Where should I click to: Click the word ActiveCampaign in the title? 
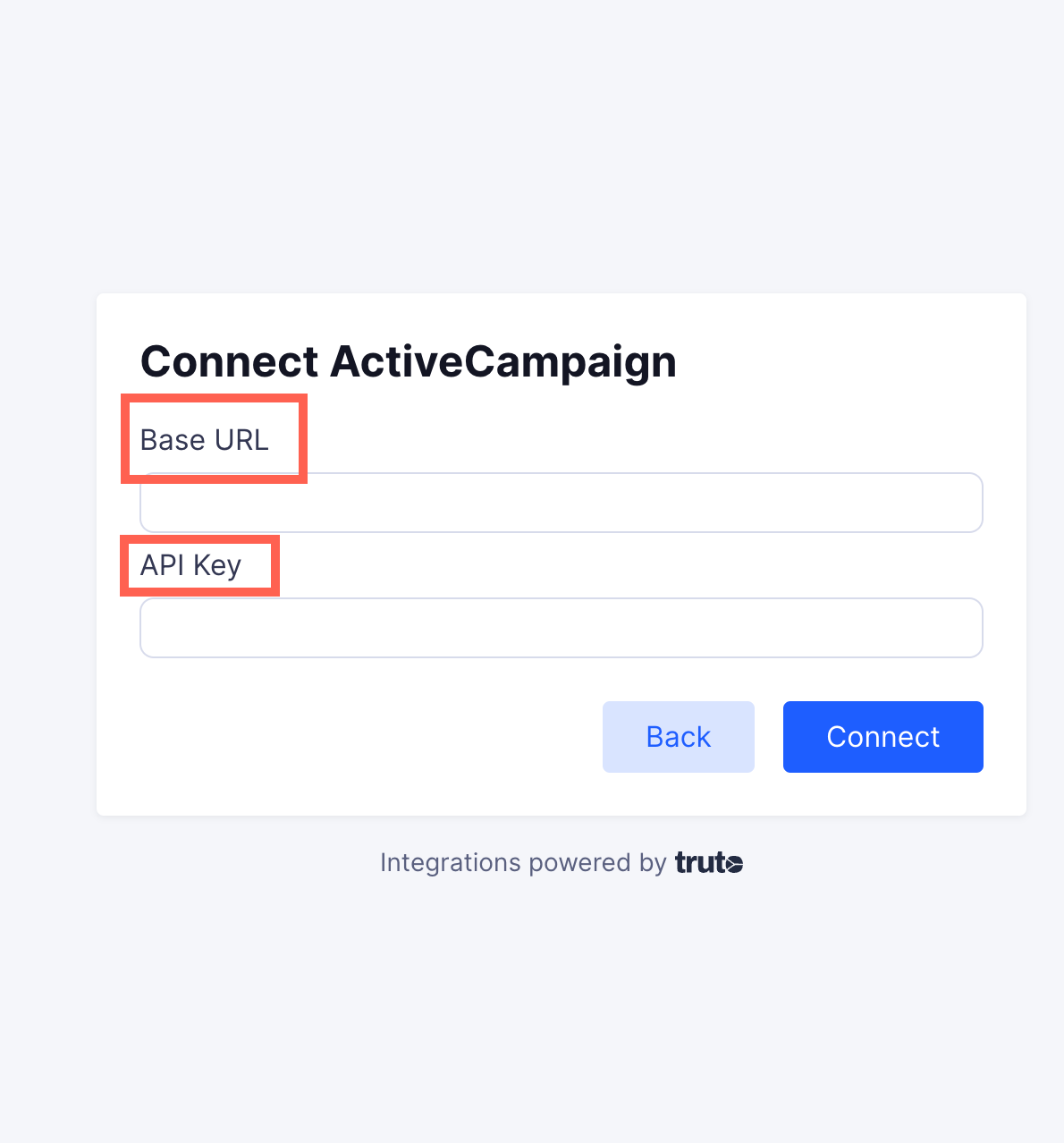coord(503,363)
